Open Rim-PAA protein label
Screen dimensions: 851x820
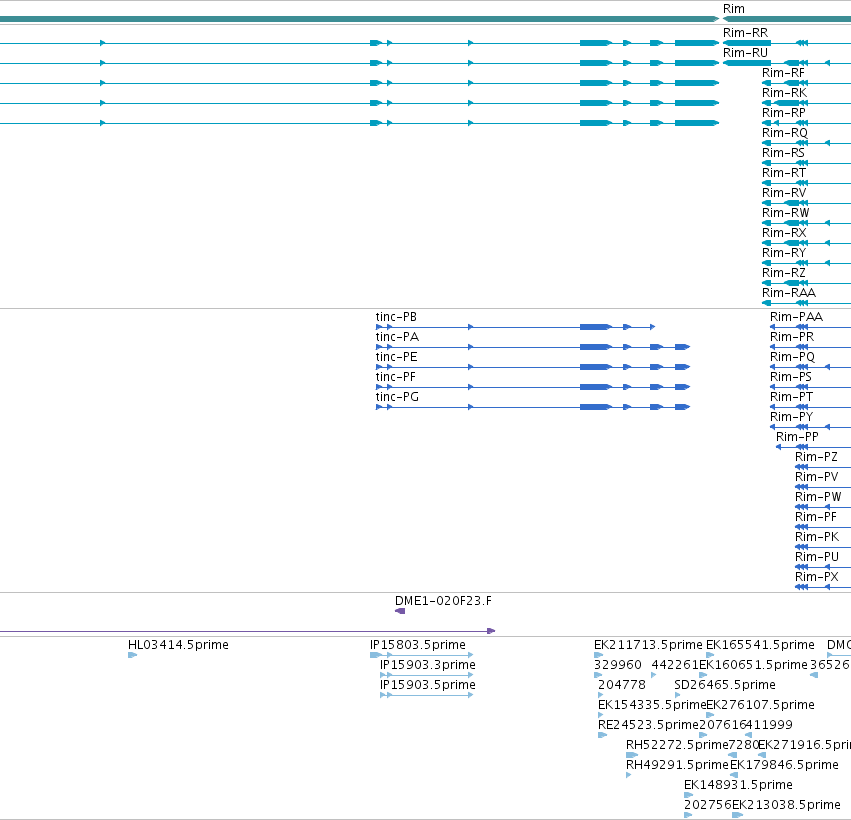796,317
